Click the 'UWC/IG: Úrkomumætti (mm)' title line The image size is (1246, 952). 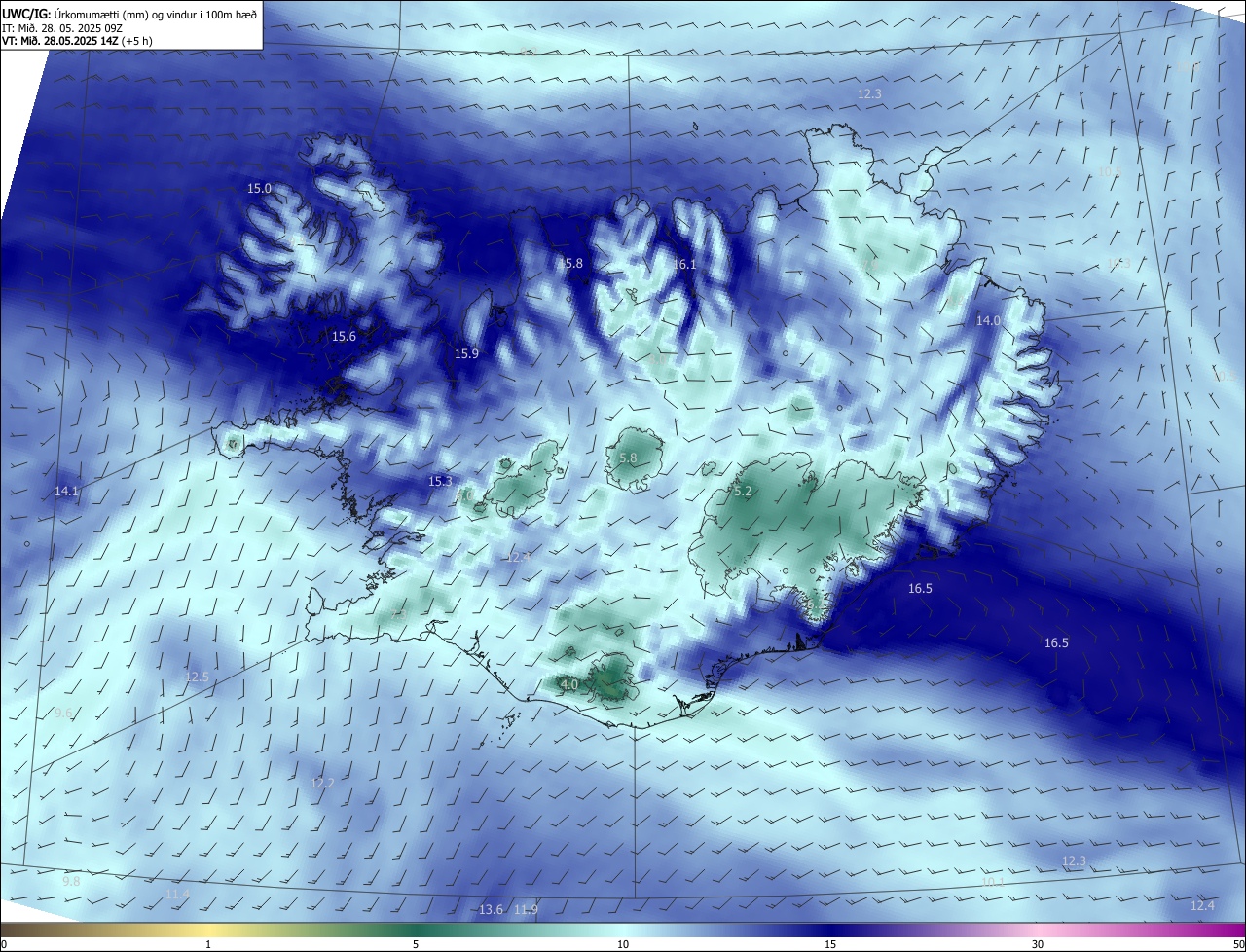130,14
